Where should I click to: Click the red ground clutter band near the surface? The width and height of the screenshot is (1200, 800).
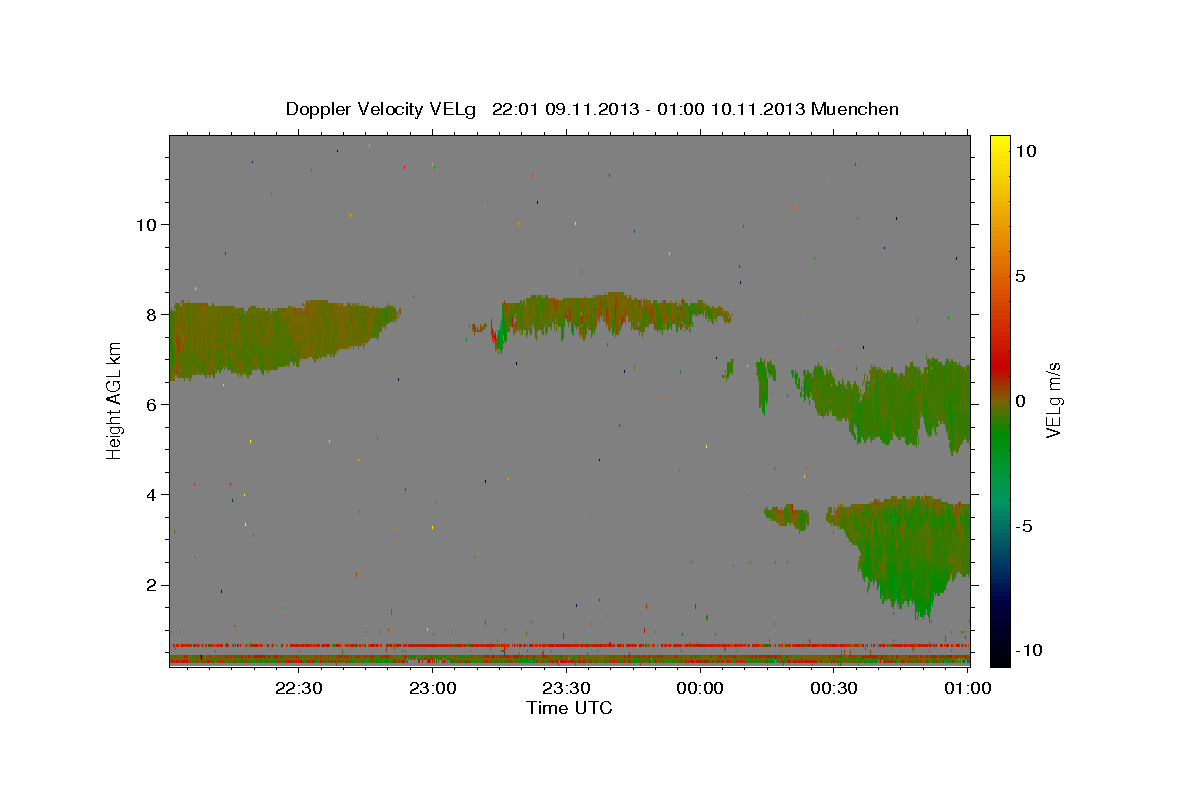569,646
